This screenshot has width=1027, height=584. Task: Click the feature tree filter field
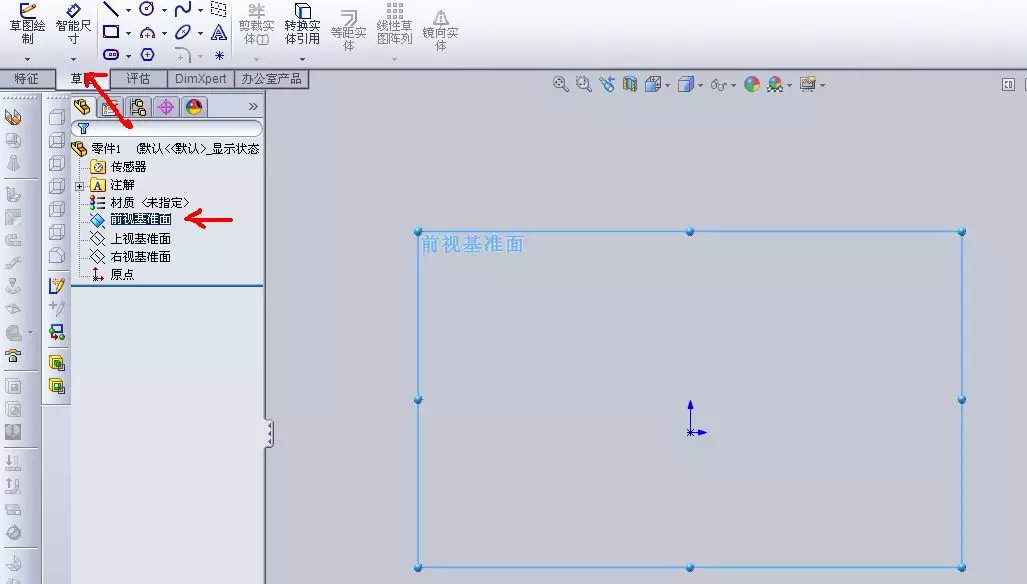tap(167, 128)
